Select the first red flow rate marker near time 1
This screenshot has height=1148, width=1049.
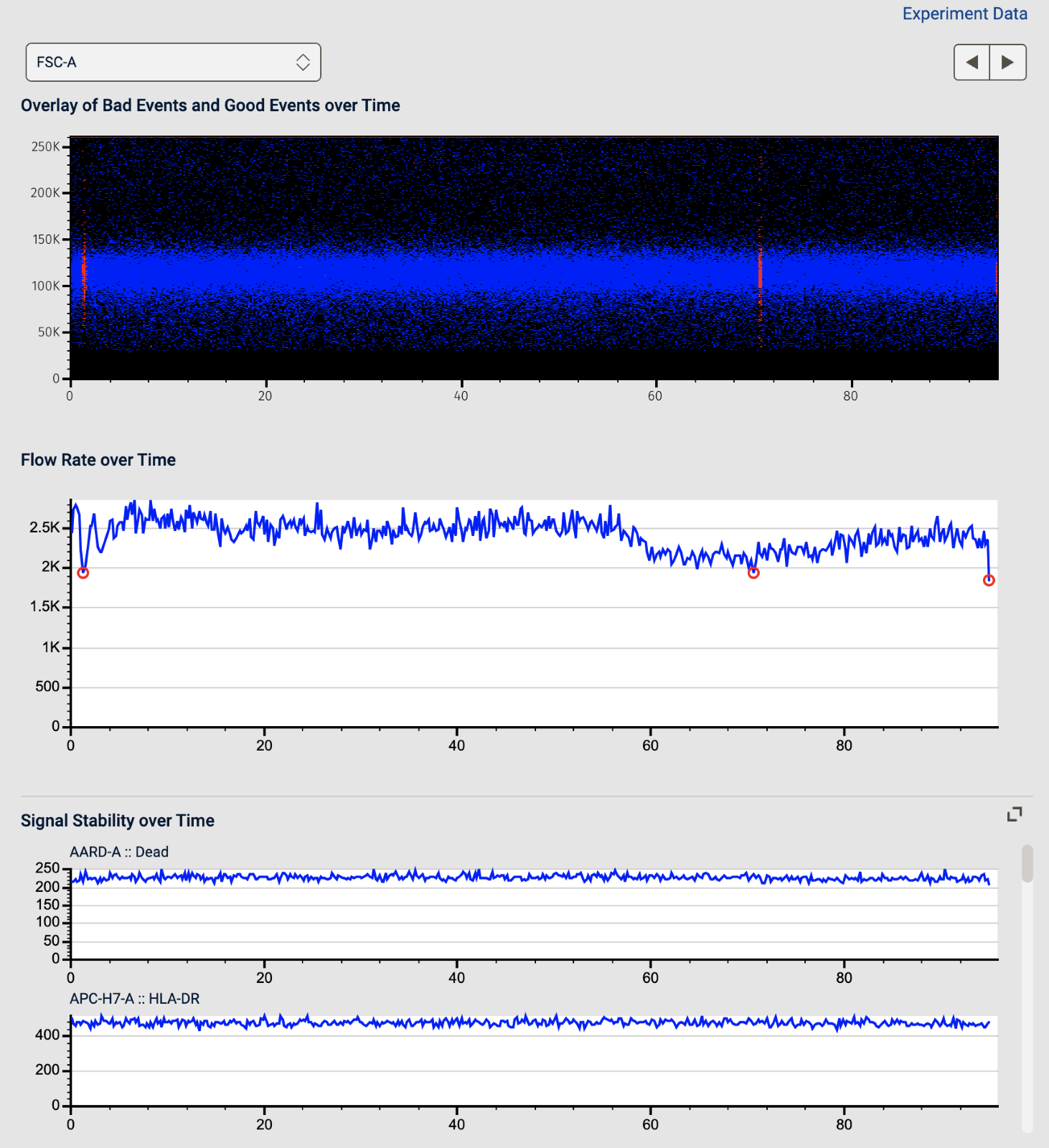click(83, 573)
